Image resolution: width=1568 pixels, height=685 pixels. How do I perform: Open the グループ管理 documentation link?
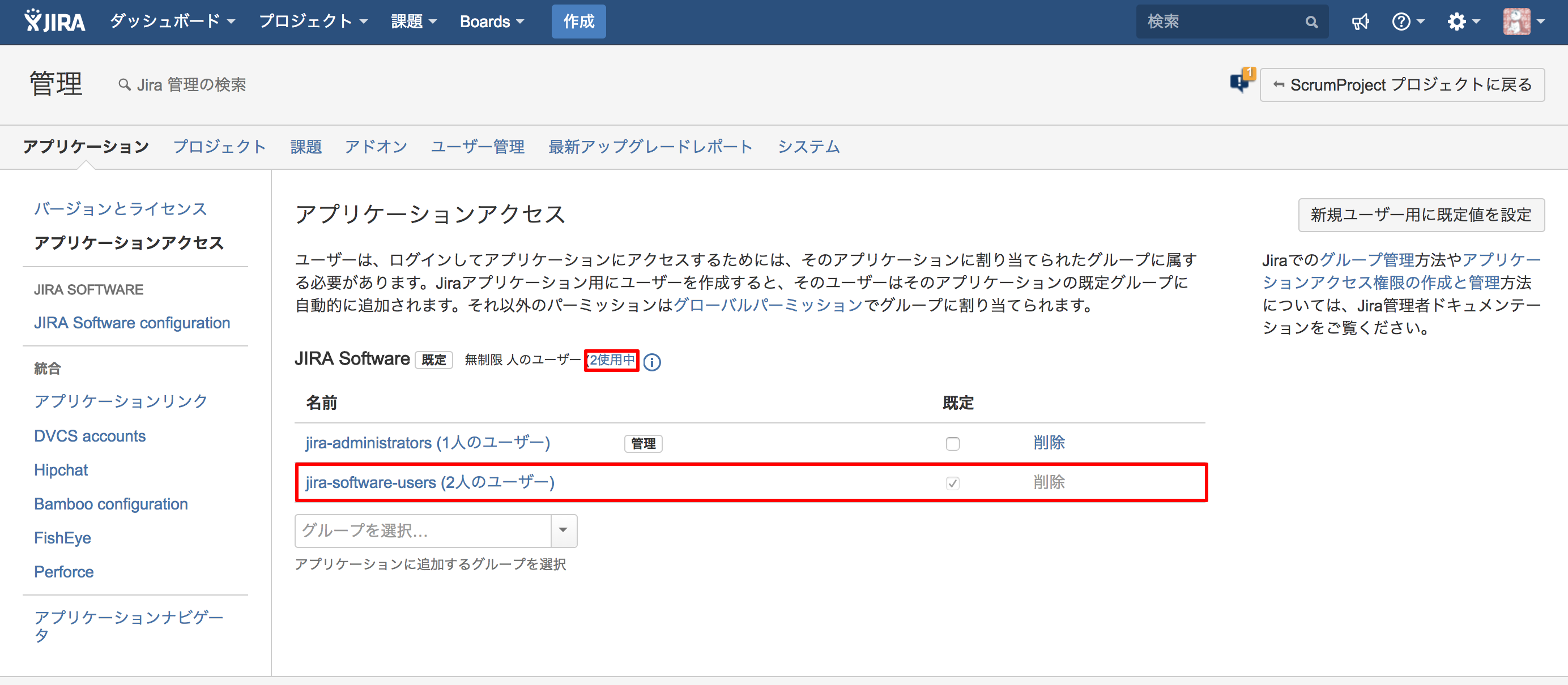pyautogui.click(x=1366, y=260)
